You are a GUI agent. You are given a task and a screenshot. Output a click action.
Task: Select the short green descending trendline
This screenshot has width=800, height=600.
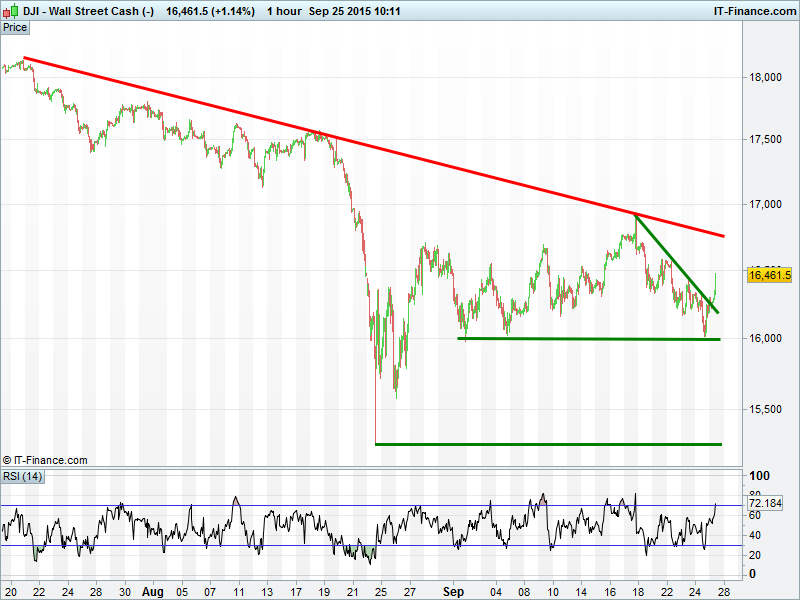(x=676, y=262)
